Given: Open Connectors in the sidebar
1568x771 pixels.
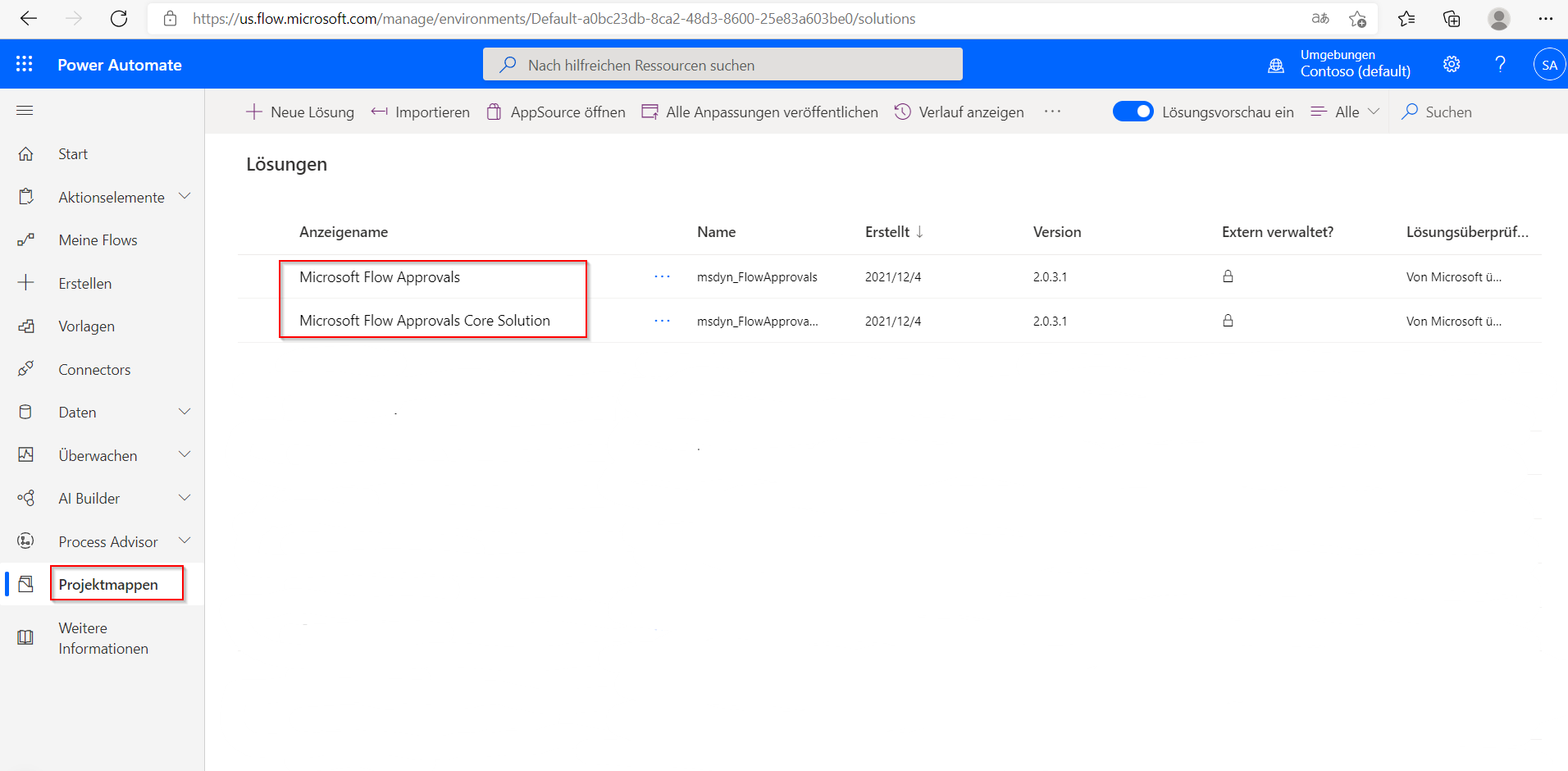Looking at the screenshot, I should (x=94, y=369).
